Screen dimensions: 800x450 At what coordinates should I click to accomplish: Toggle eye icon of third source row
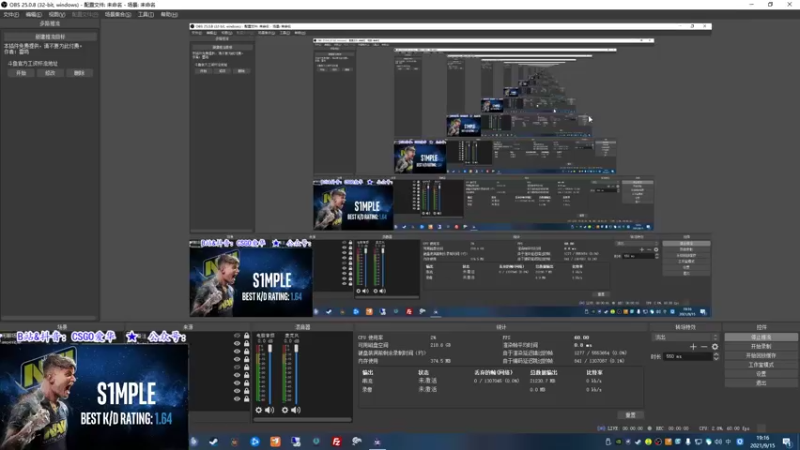[237, 351]
